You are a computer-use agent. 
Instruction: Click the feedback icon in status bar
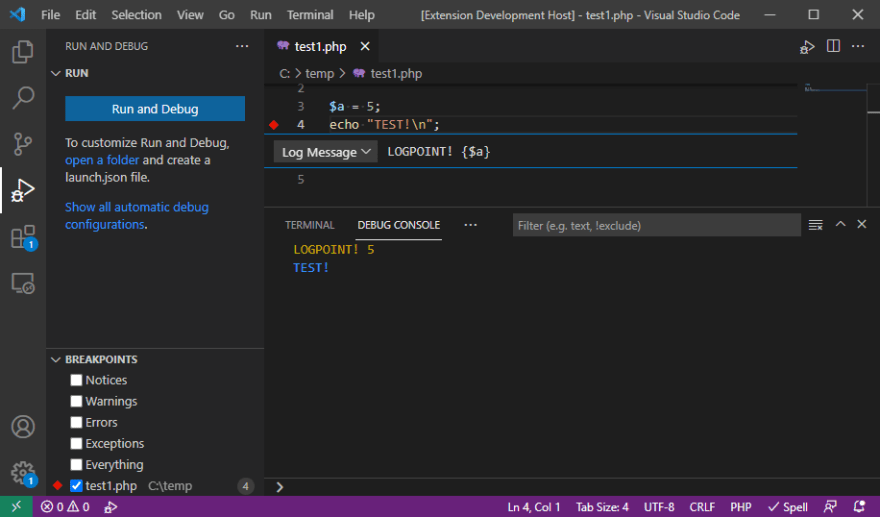point(831,507)
